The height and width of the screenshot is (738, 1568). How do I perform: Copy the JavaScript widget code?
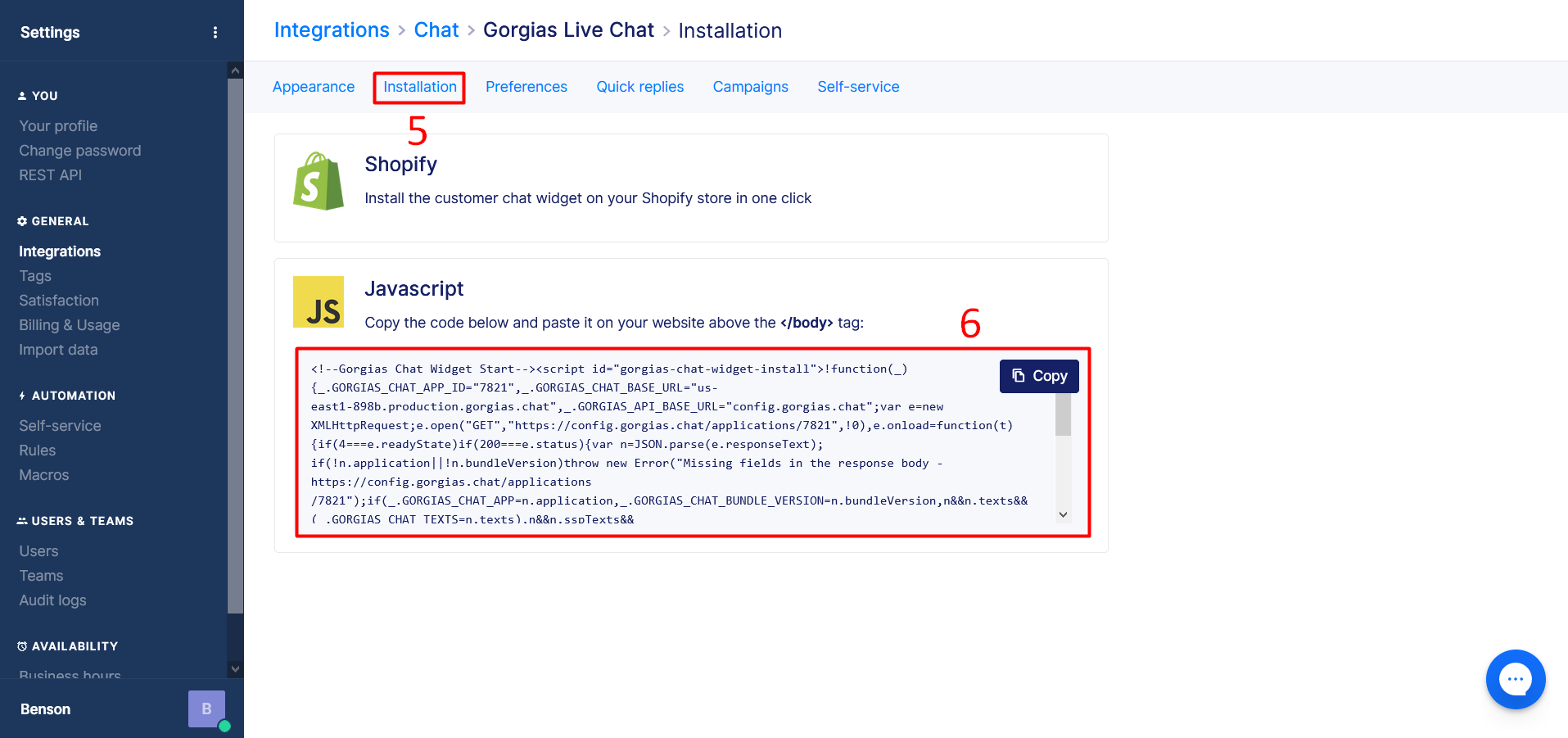click(x=1038, y=376)
